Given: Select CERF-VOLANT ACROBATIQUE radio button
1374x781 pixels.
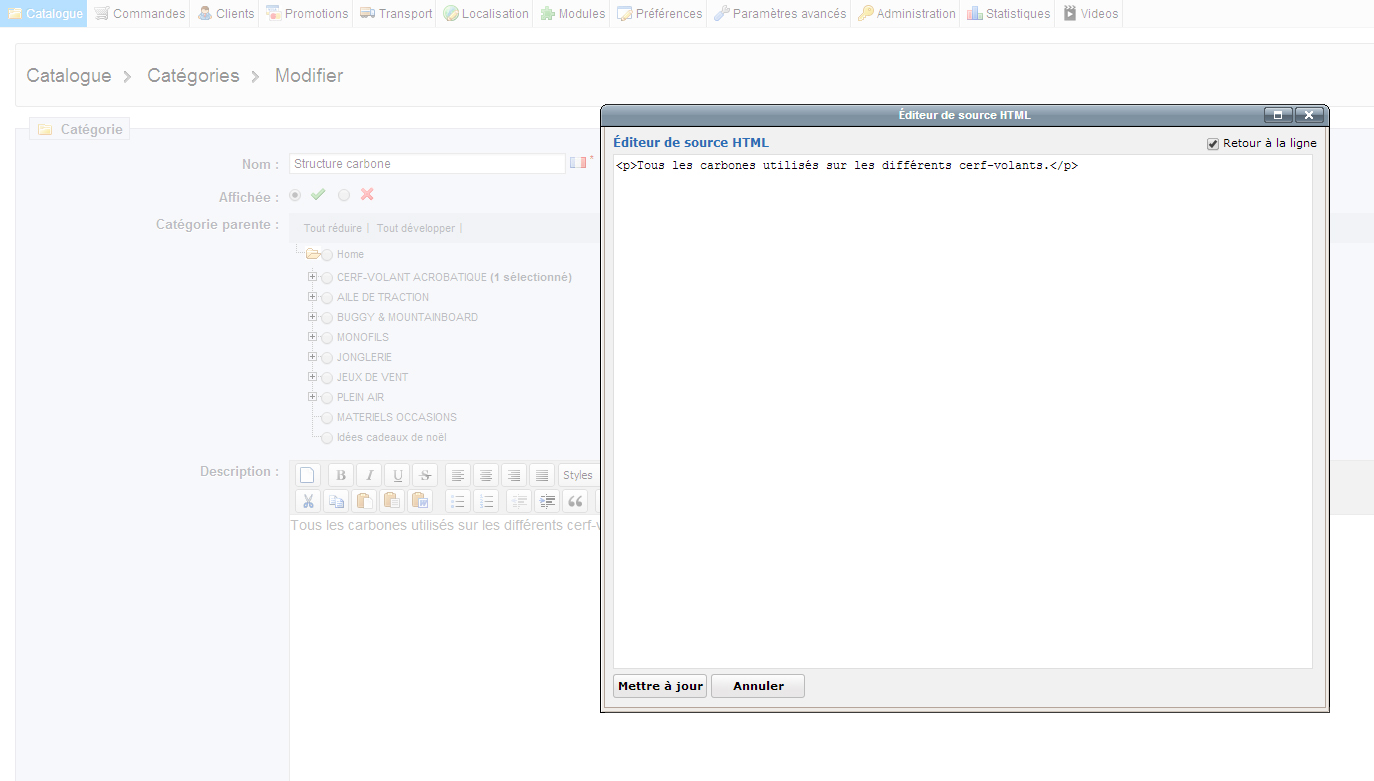Looking at the screenshot, I should pyautogui.click(x=327, y=278).
